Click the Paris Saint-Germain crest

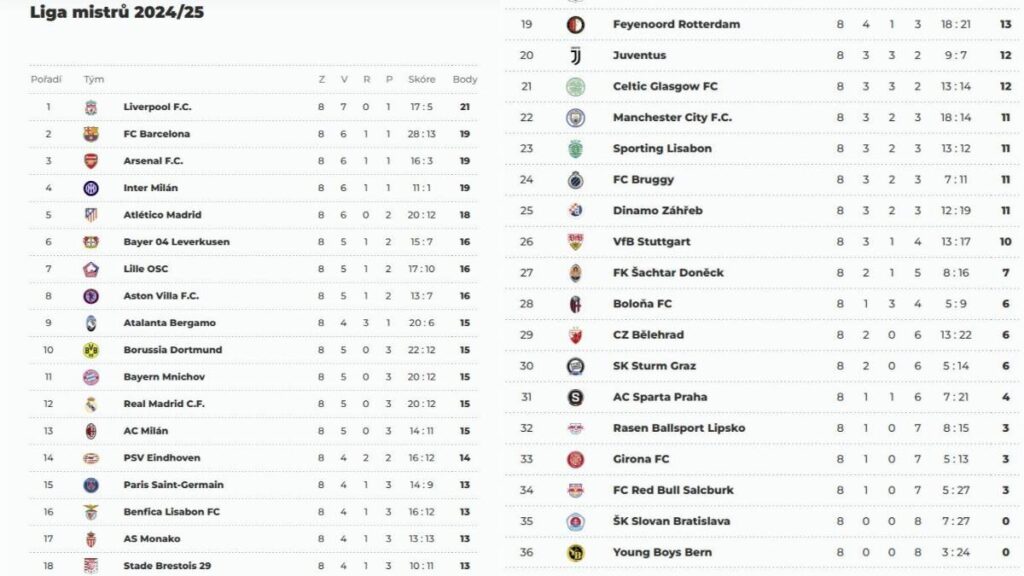[91, 485]
